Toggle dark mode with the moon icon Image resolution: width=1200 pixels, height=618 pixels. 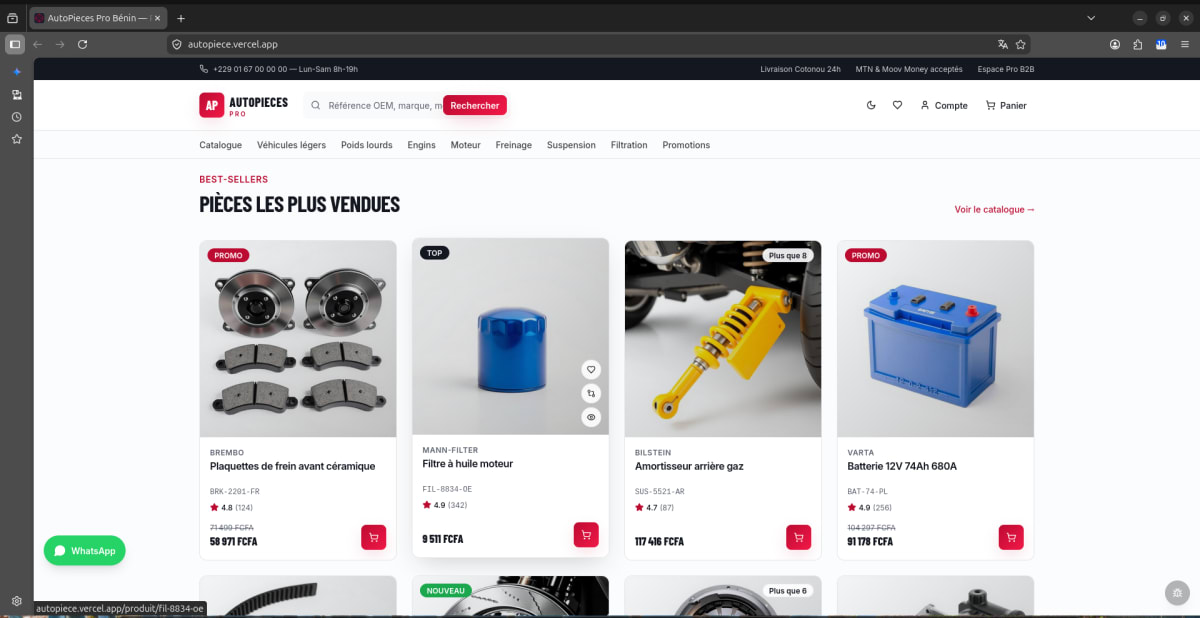pyautogui.click(x=871, y=105)
